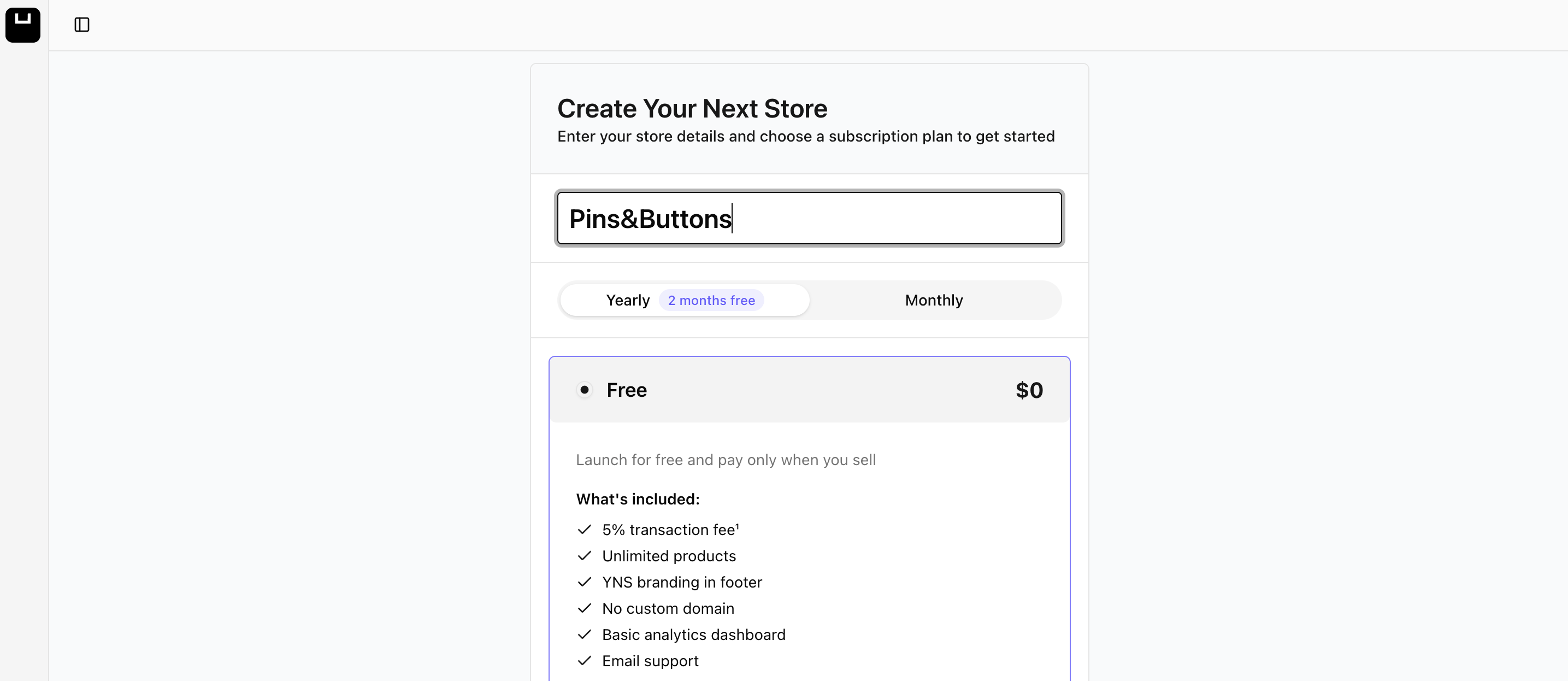
Task: Click the YNS store logo icon
Action: pyautogui.click(x=23, y=25)
